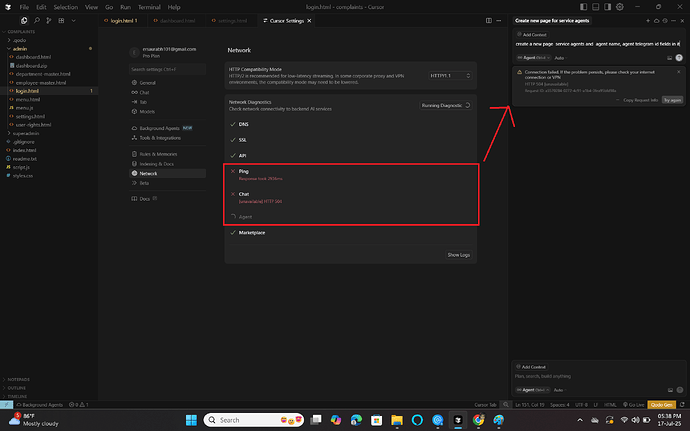Click Try again on connection error

click(672, 100)
